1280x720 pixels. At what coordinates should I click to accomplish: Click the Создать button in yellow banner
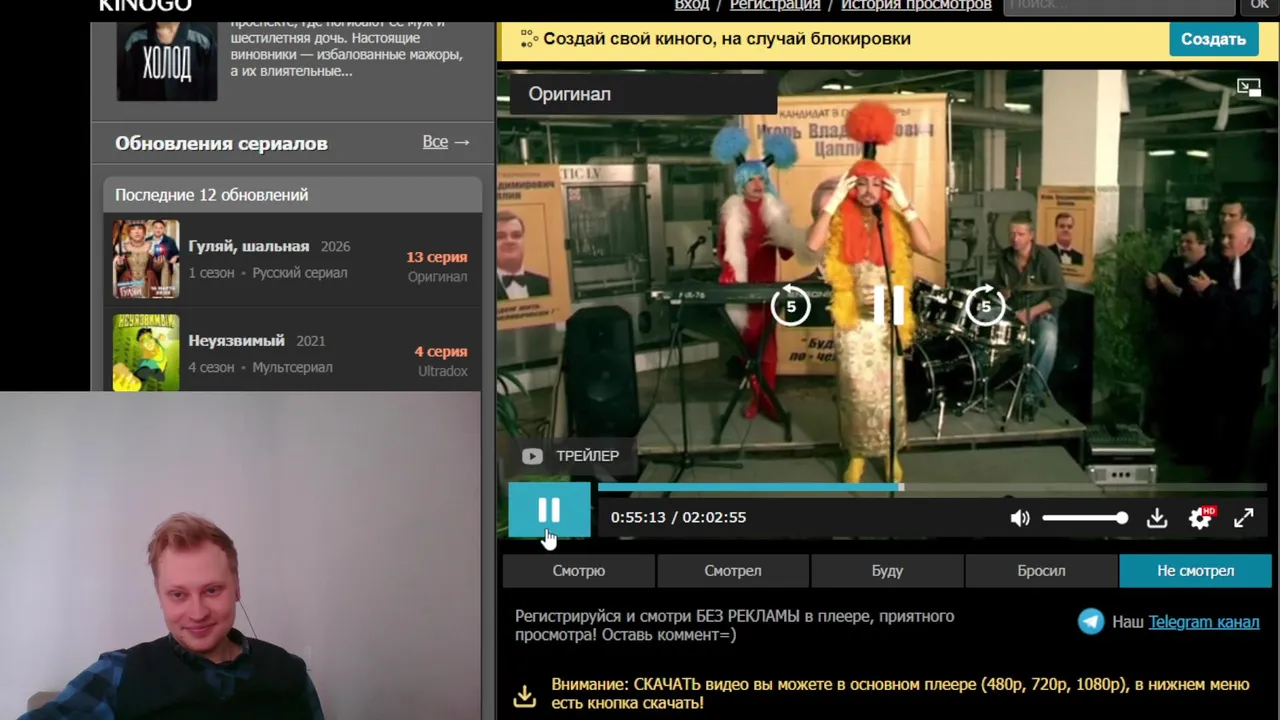1213,39
